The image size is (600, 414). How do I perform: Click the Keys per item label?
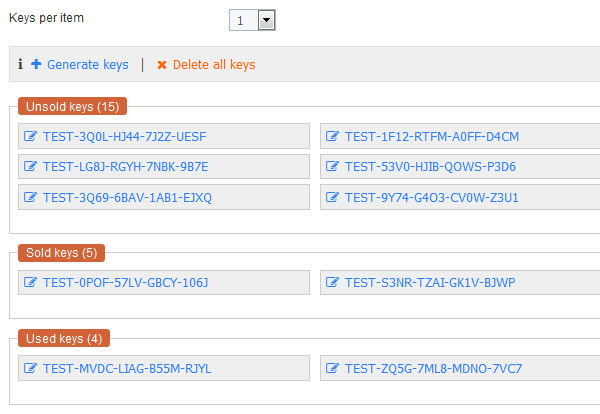click(x=46, y=18)
